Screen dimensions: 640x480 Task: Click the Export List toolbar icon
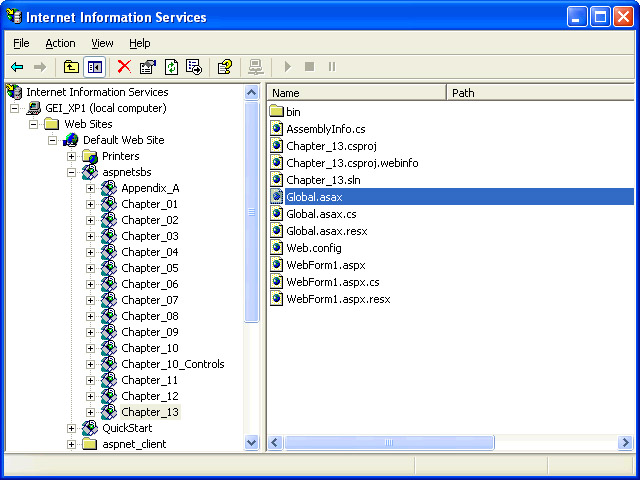tap(194, 67)
